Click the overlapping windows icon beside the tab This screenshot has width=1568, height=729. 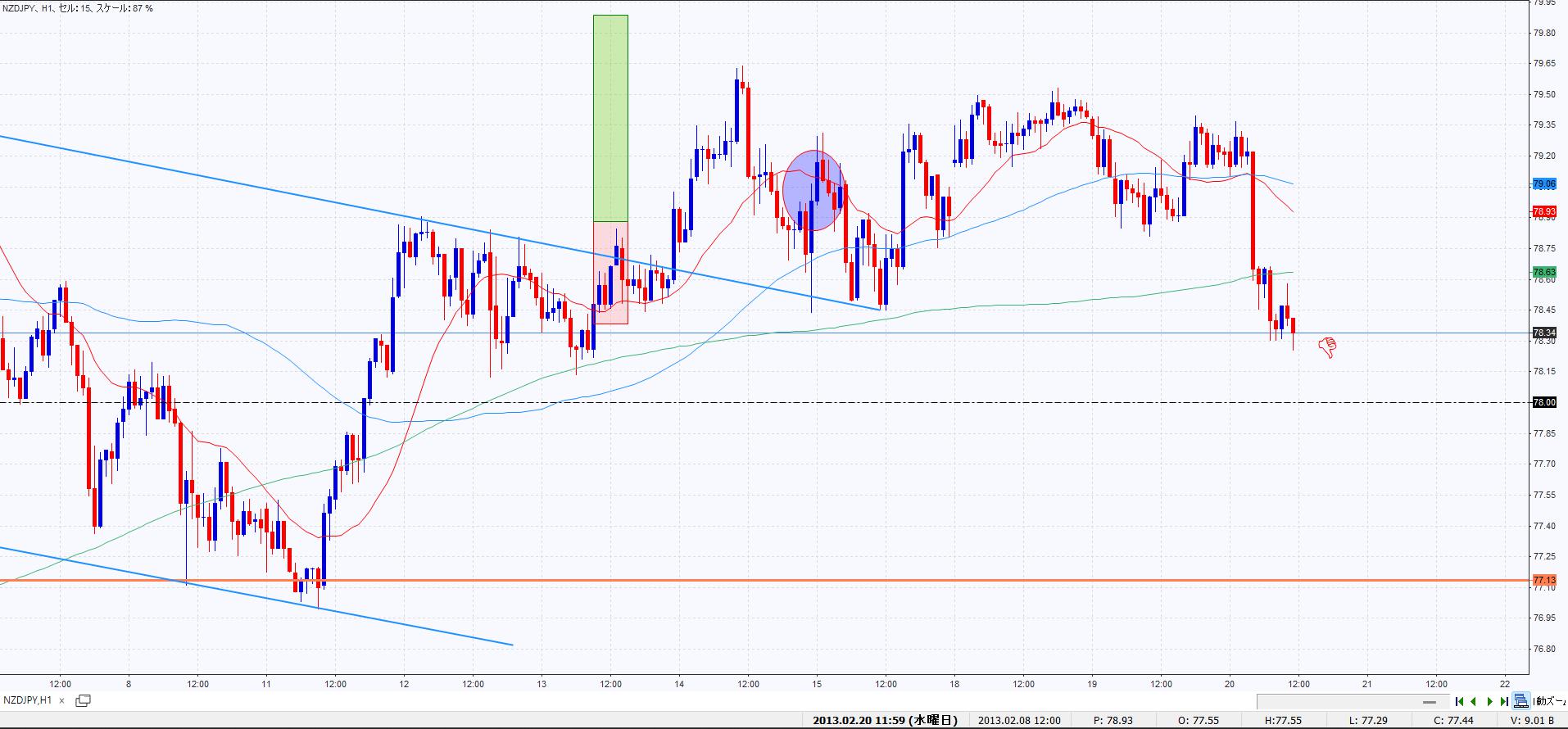pyautogui.click(x=83, y=701)
